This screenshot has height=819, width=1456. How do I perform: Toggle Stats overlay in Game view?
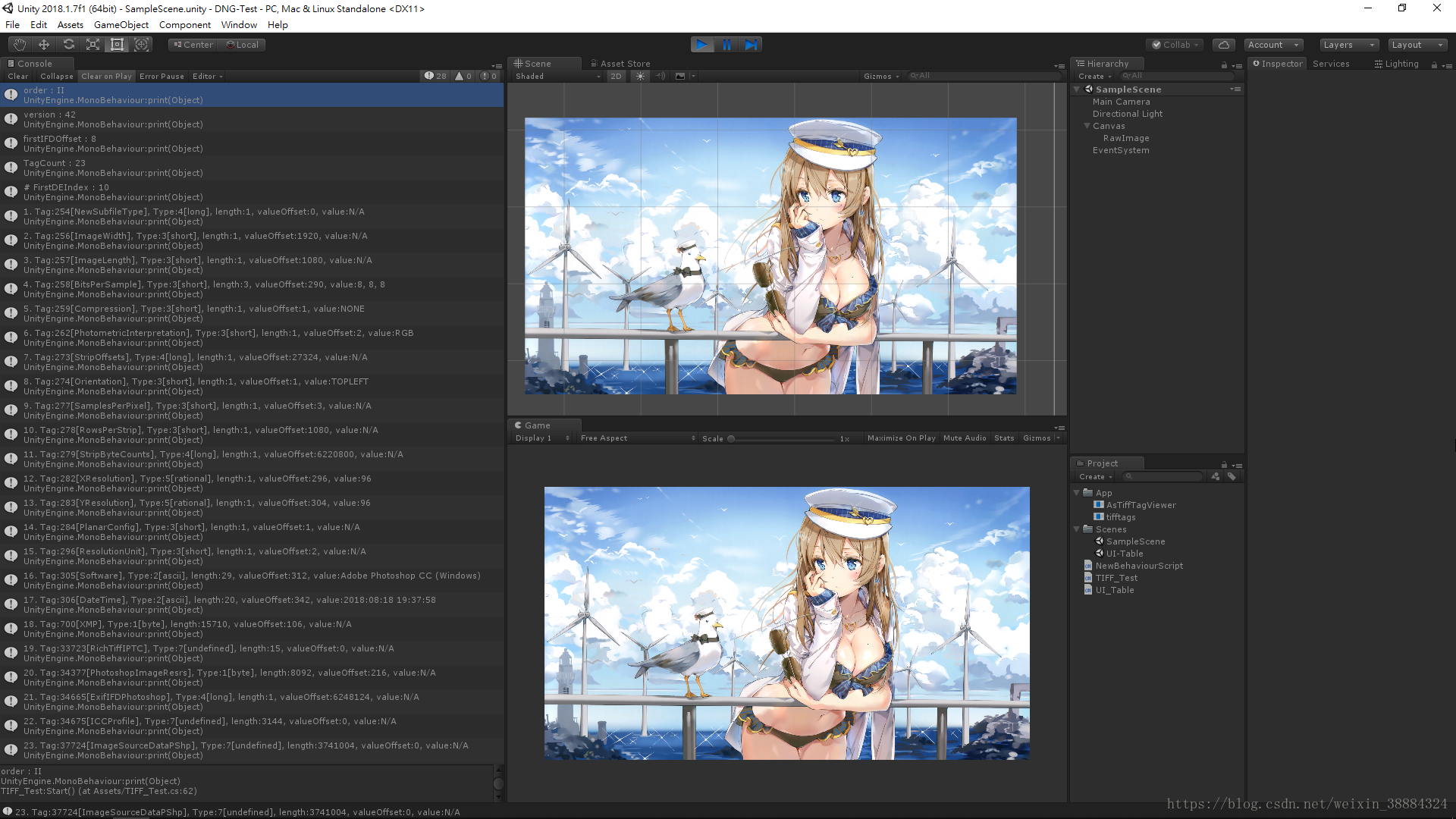coord(1004,438)
